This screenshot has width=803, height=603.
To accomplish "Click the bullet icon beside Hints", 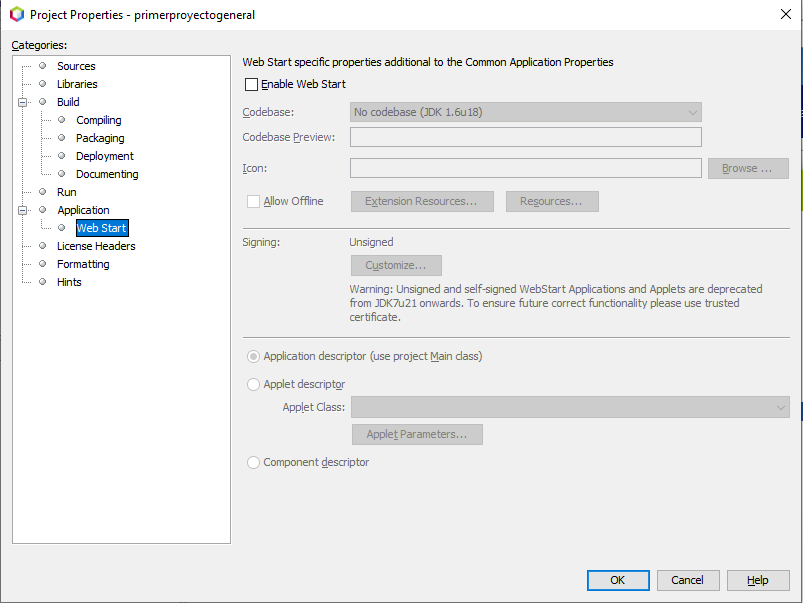I will point(43,282).
